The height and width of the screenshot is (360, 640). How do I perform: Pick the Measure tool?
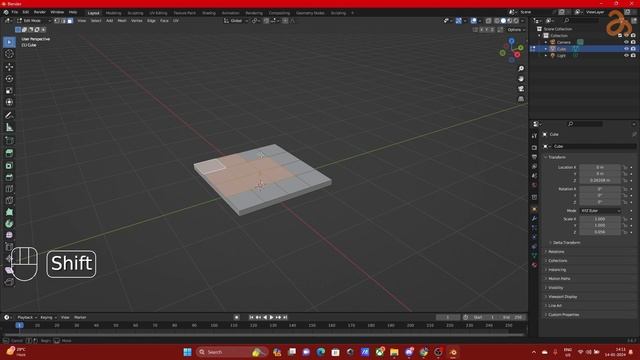click(9, 128)
